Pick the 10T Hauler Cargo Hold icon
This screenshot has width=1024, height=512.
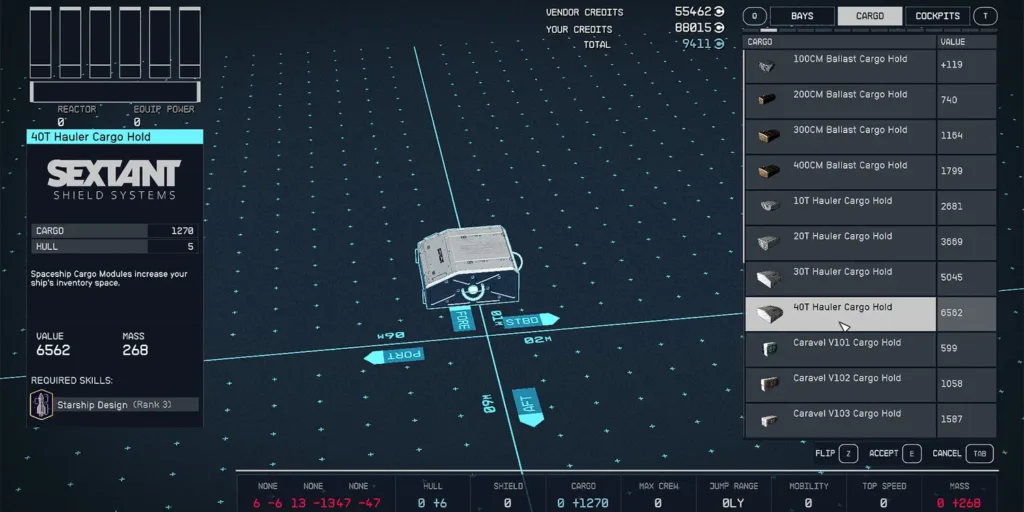(767, 207)
